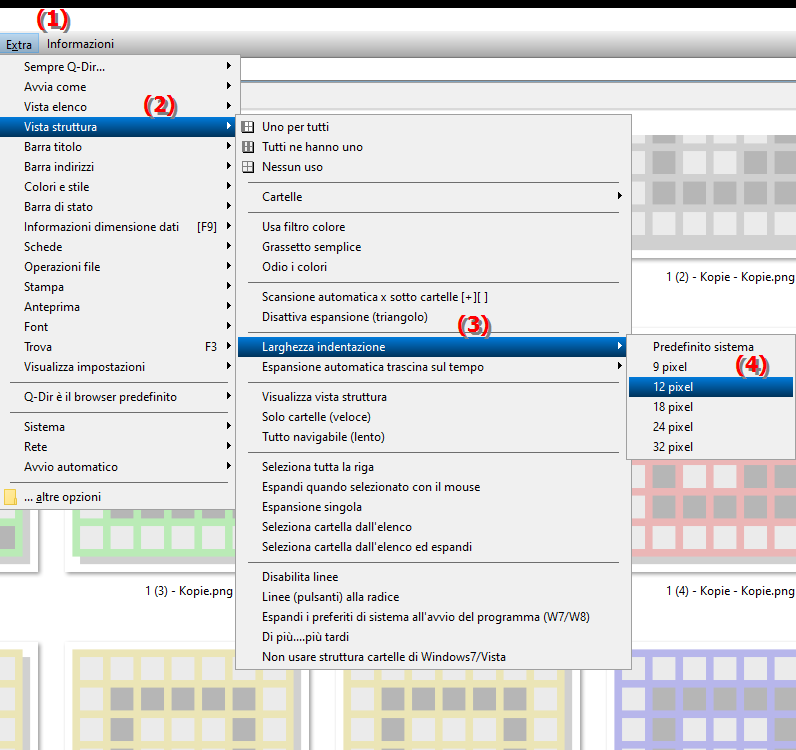The height and width of the screenshot is (750, 796).
Task: Open the Font submenu
Action: [x=117, y=327]
